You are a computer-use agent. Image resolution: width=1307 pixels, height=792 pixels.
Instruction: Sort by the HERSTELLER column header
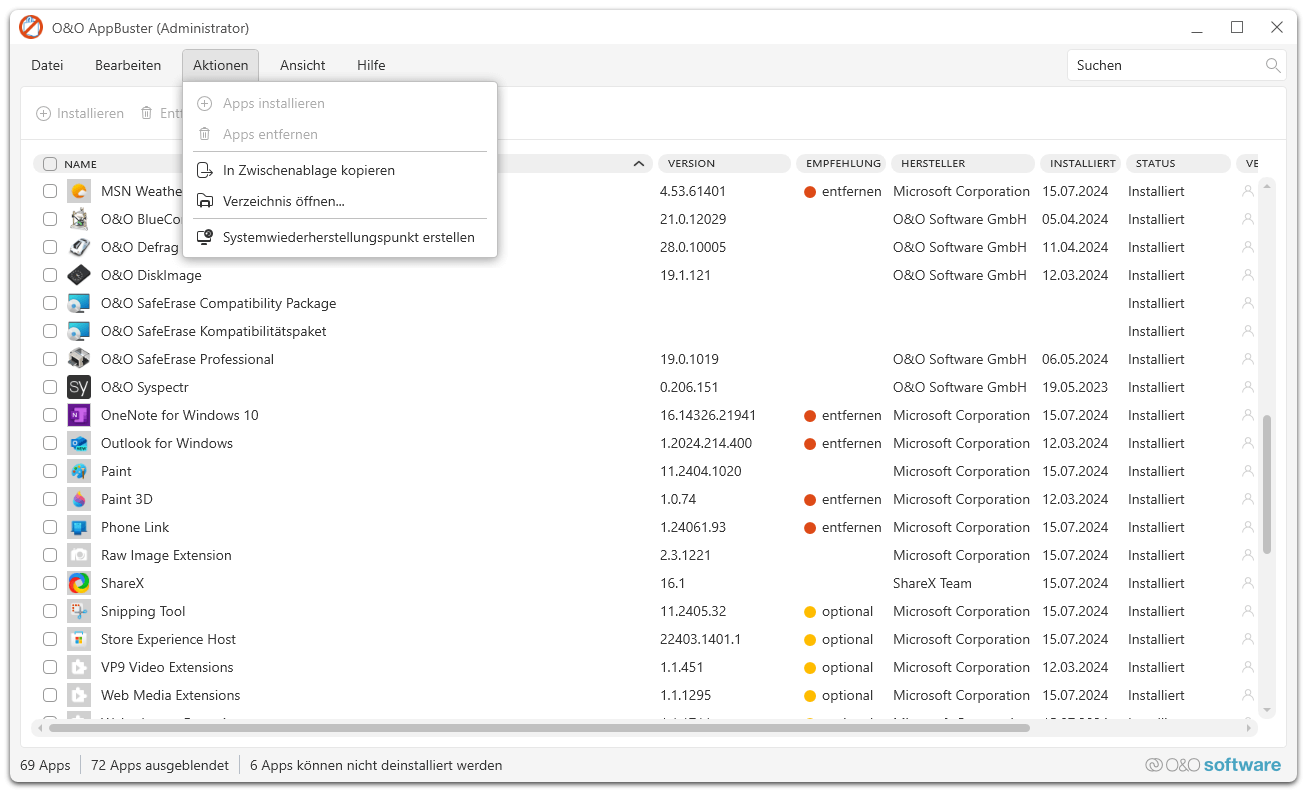[x=962, y=164]
